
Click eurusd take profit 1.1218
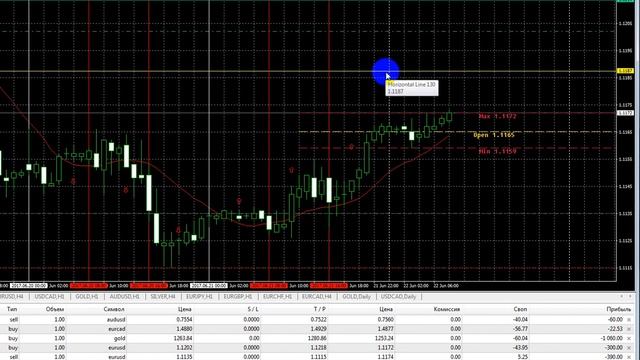[318, 348]
